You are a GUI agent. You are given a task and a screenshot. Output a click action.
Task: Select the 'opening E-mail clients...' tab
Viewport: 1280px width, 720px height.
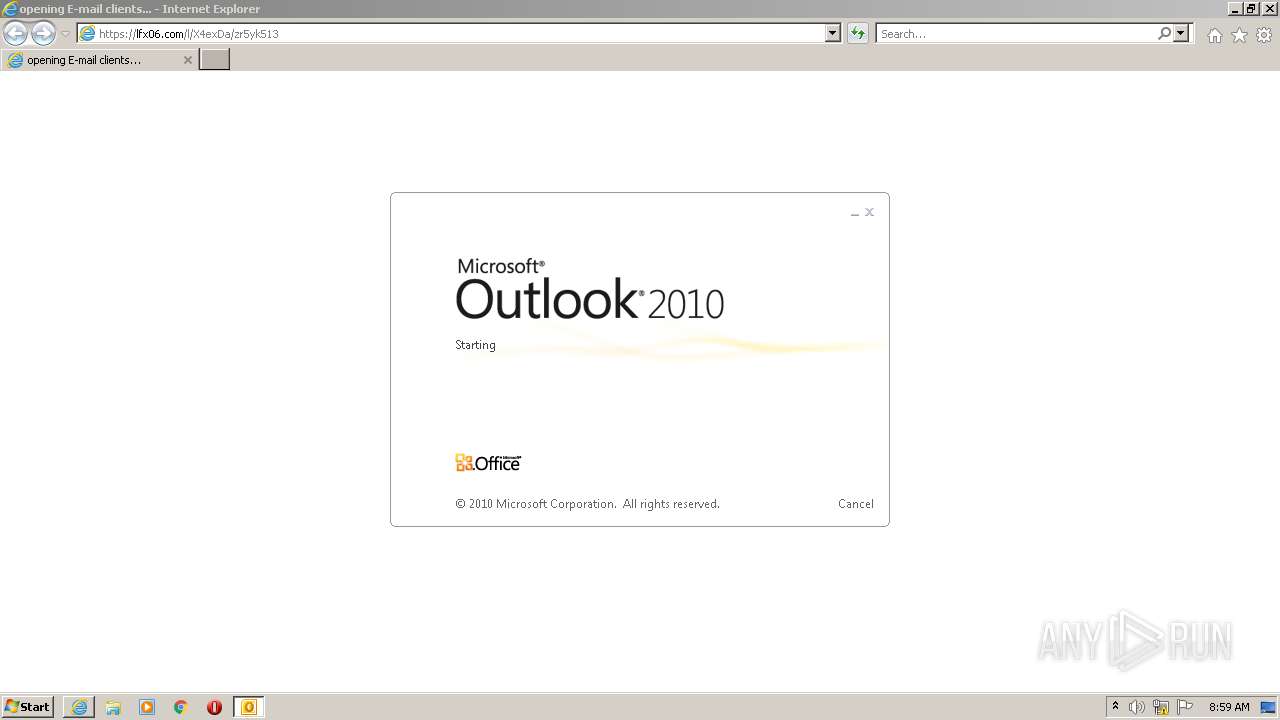coord(98,60)
